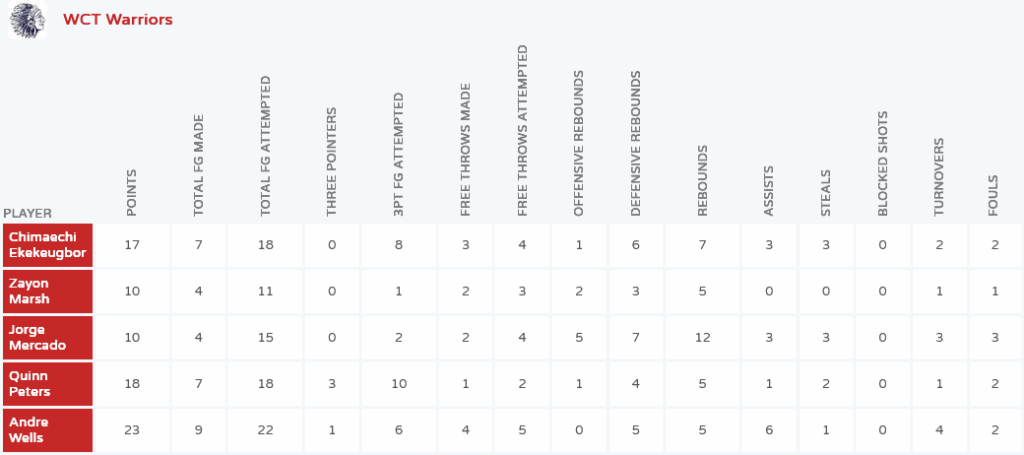Click the Three Pointers column header
1024x455 pixels.
(x=332, y=163)
